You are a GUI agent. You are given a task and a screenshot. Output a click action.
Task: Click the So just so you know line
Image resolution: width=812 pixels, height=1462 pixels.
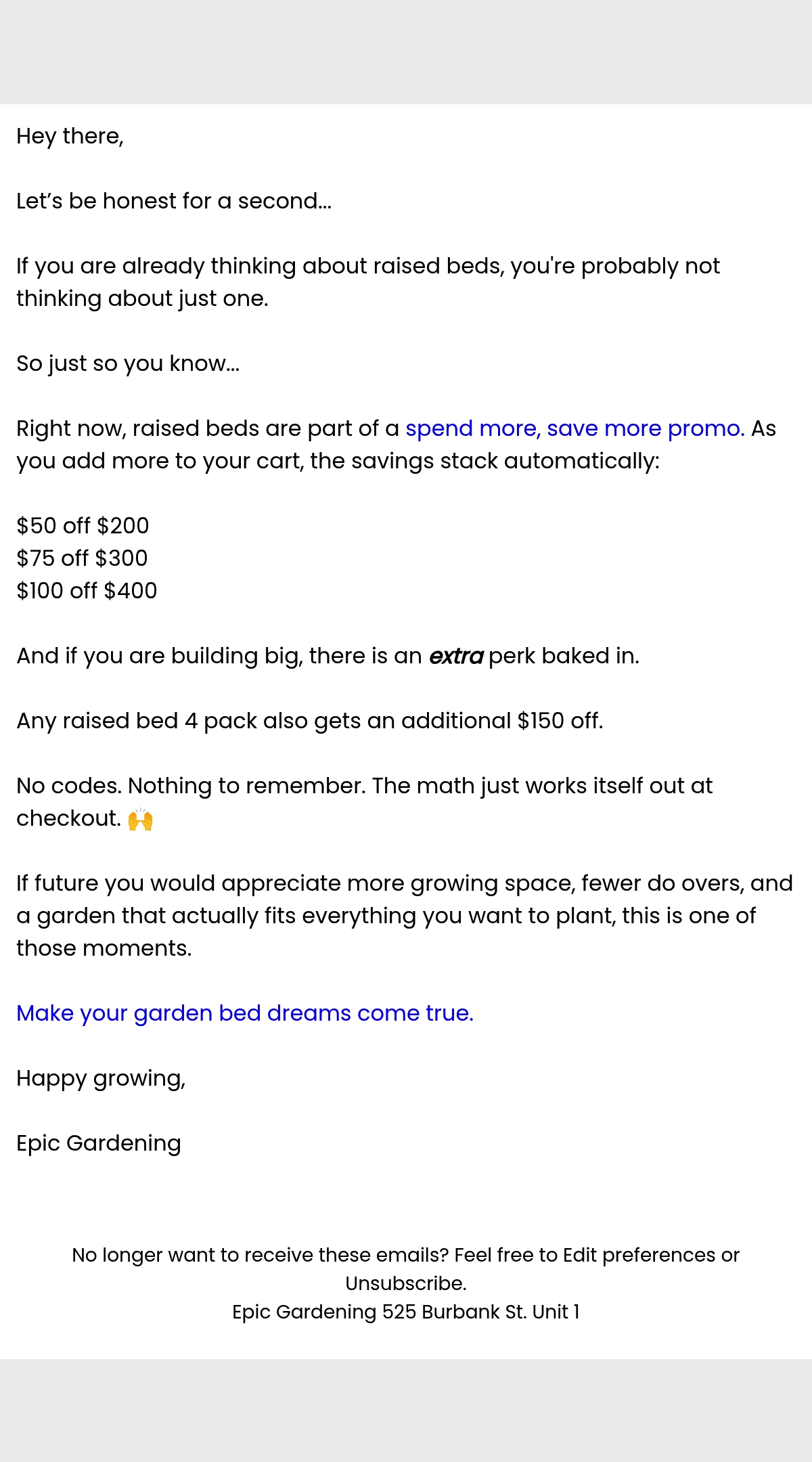point(128,363)
